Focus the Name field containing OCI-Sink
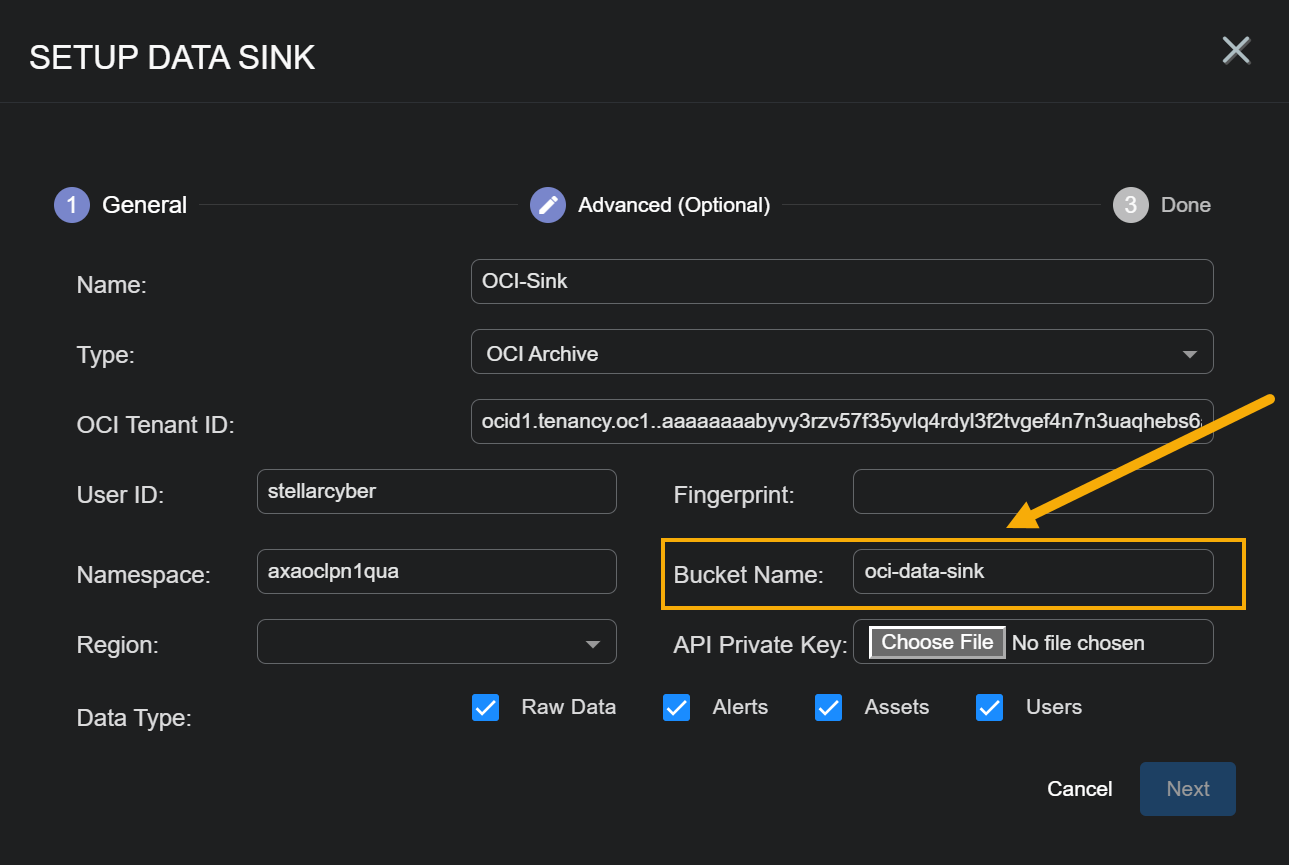The image size is (1289, 865). tap(840, 282)
